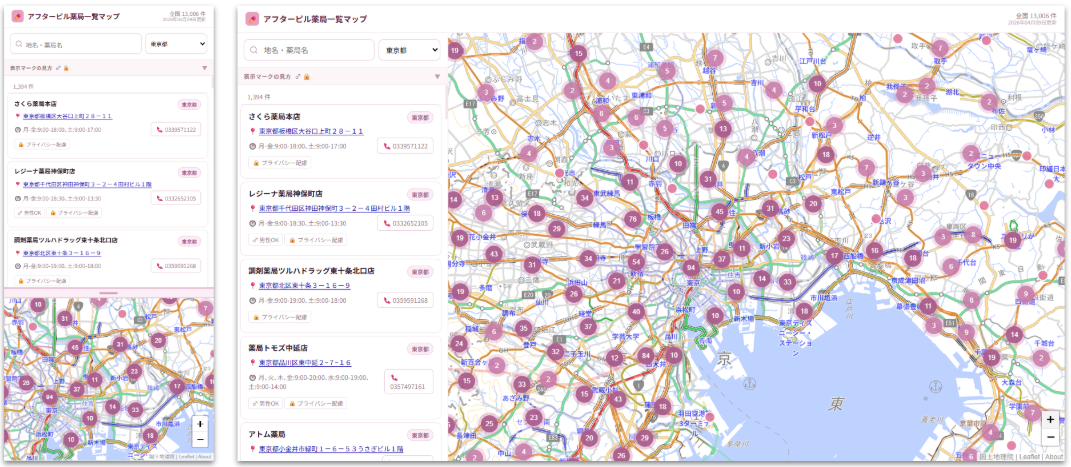This screenshot has height=467, width=1071.
Task: Click the 1,394 件 result count in desktop view
Action: (259, 97)
